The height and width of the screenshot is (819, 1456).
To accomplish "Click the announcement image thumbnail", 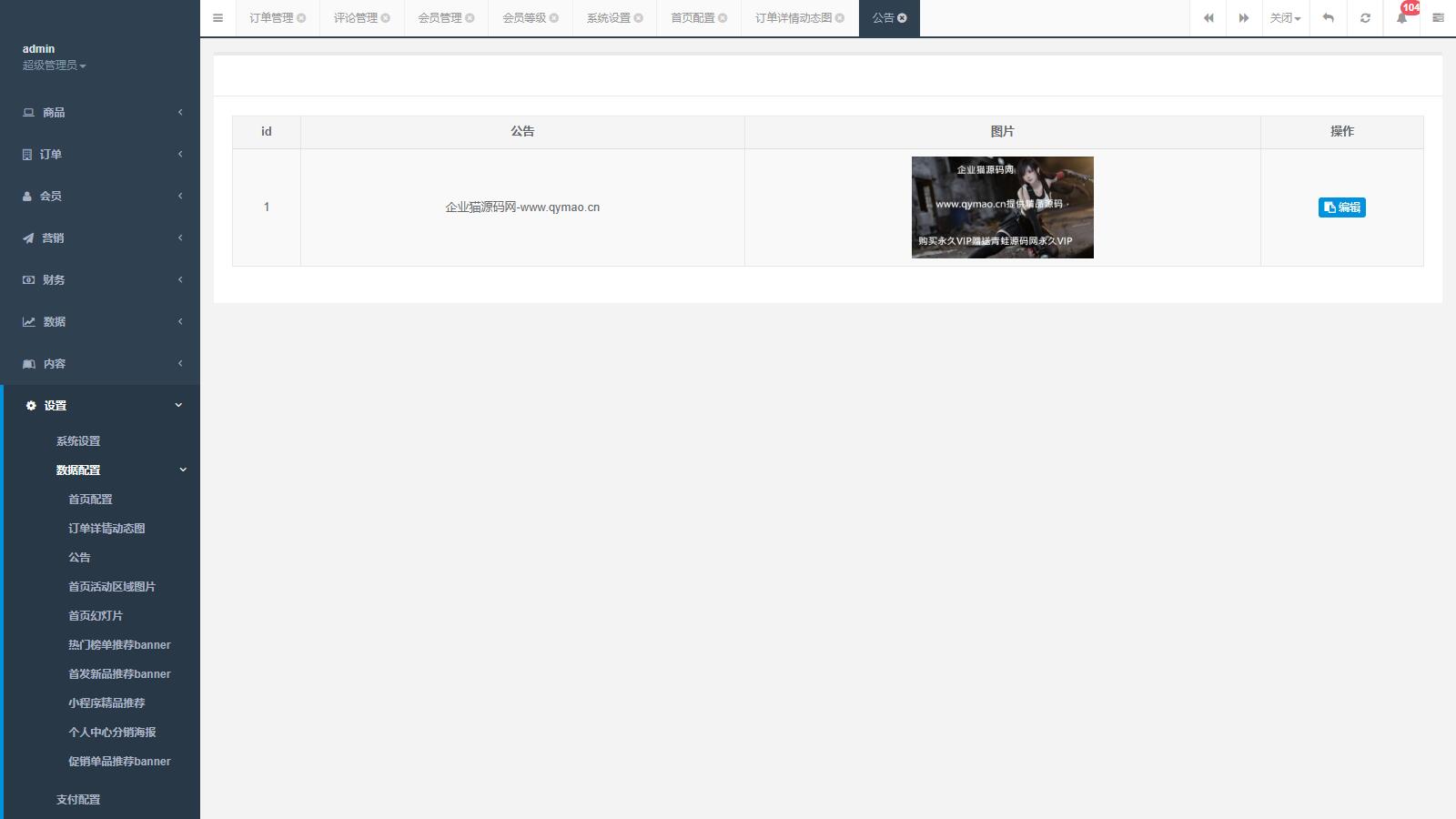I will (x=1002, y=207).
